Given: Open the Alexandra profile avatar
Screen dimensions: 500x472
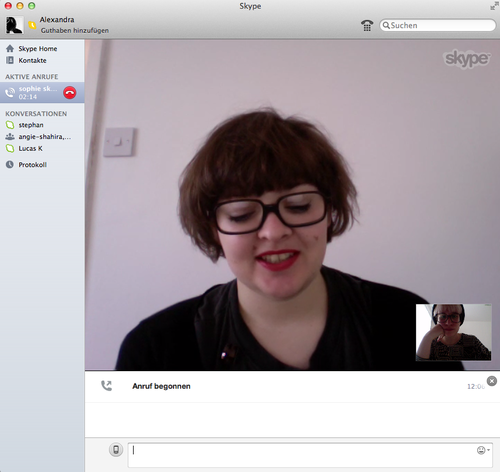Looking at the screenshot, I should tap(14, 25).
